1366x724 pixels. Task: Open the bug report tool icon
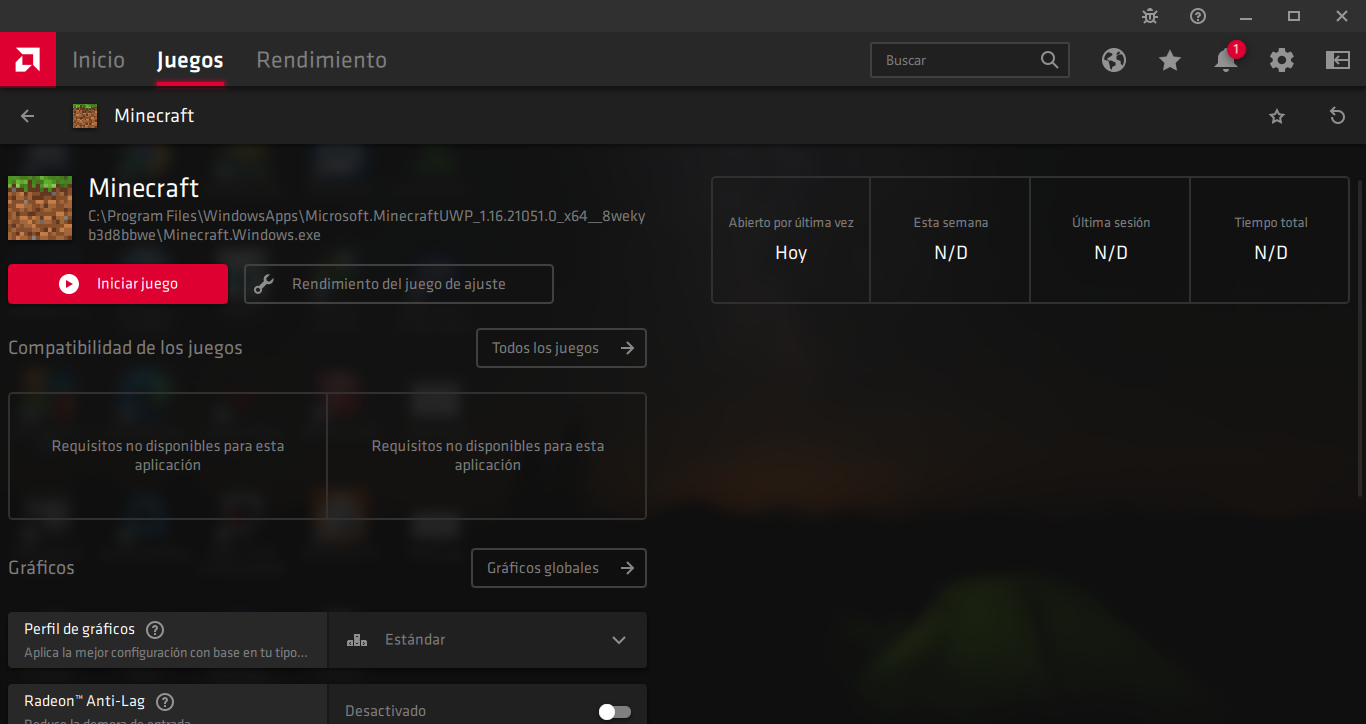pyautogui.click(x=1150, y=16)
